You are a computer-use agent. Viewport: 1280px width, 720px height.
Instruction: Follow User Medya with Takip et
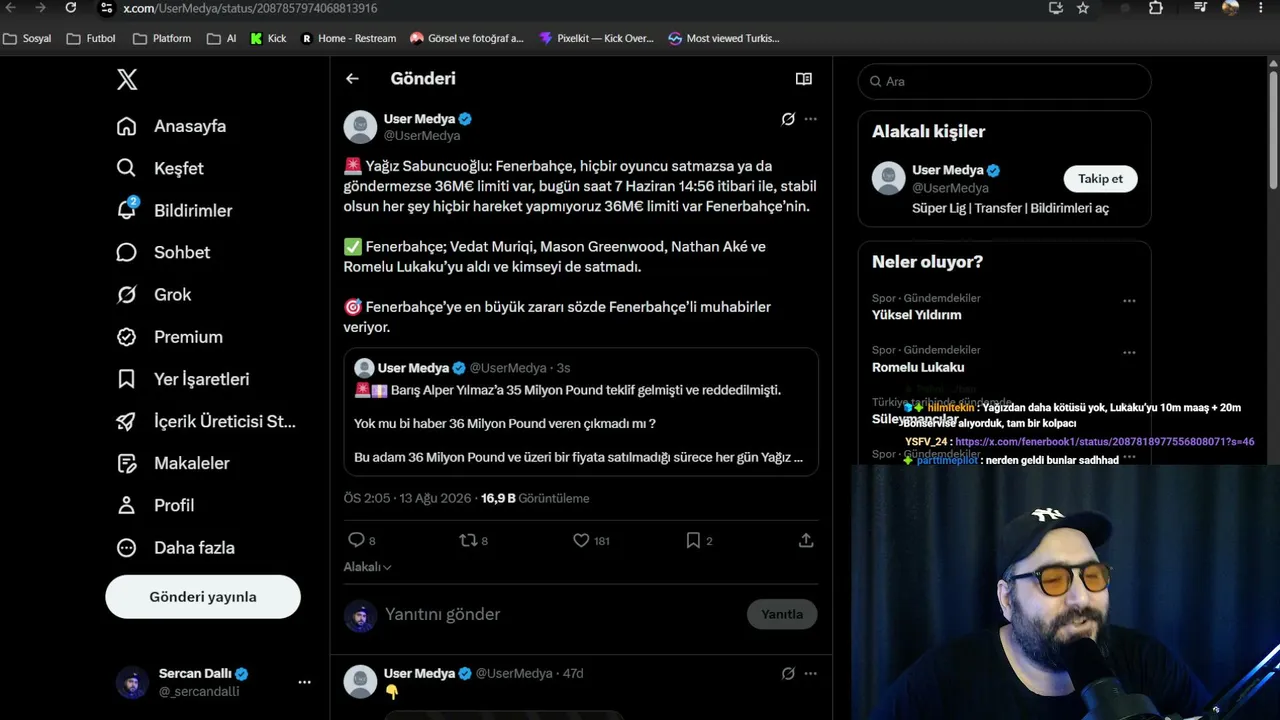(1100, 179)
